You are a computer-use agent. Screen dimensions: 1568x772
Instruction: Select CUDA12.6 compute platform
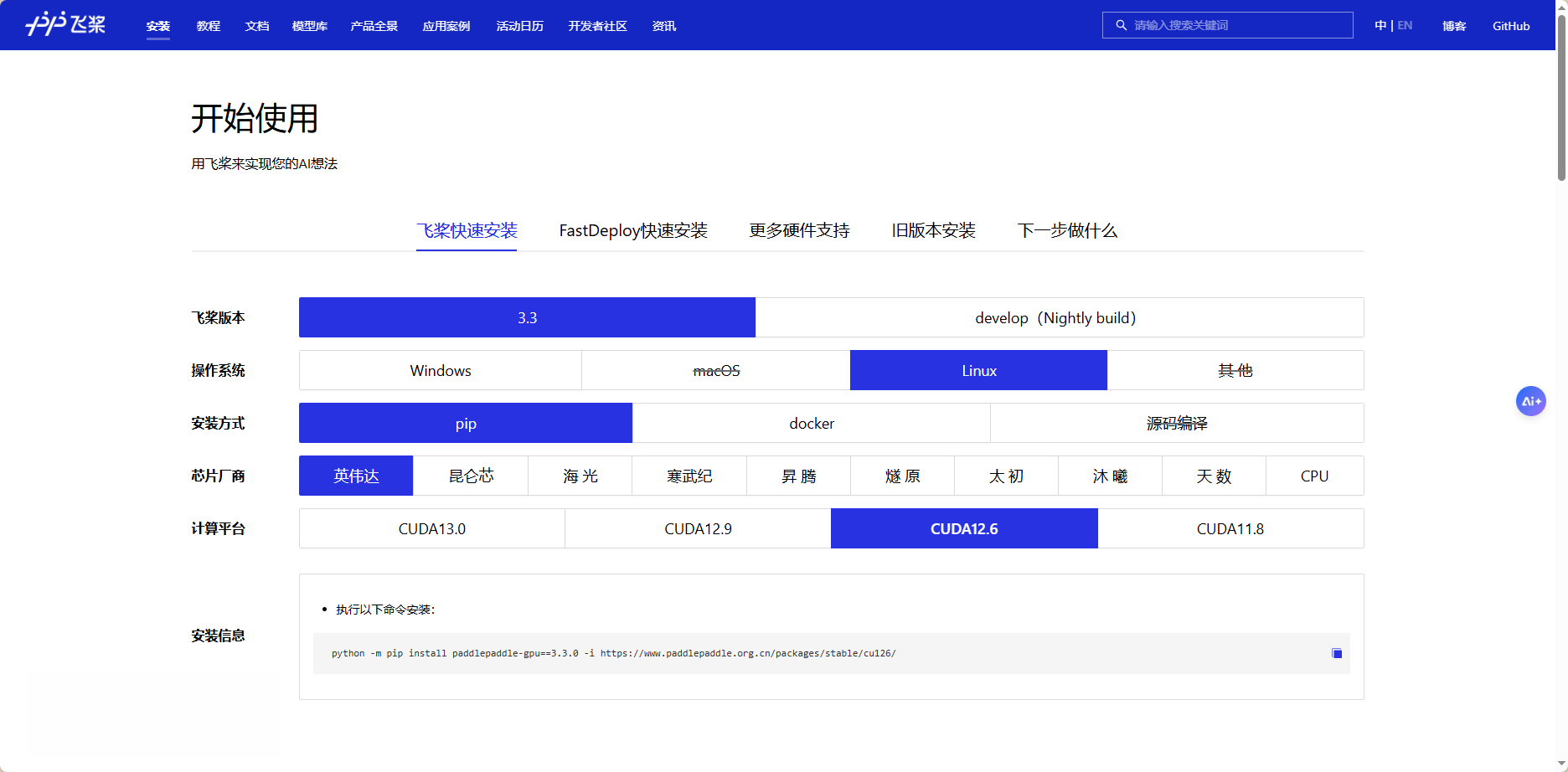point(964,528)
